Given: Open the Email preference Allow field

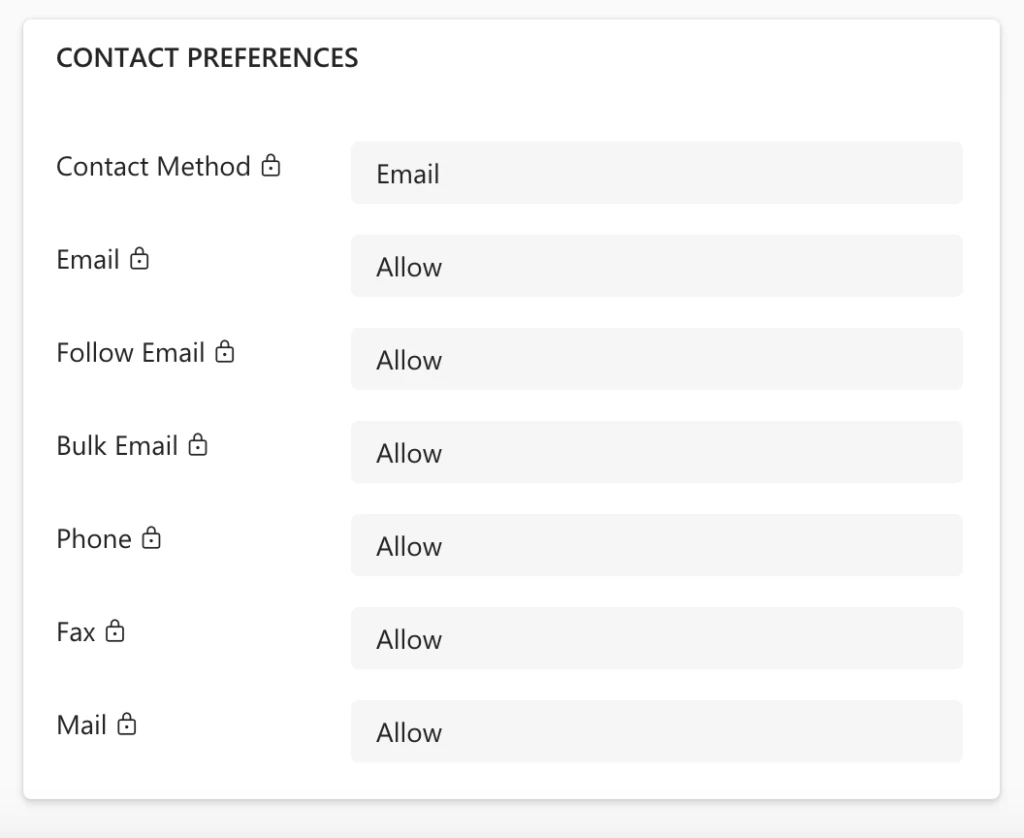Looking at the screenshot, I should 656,266.
